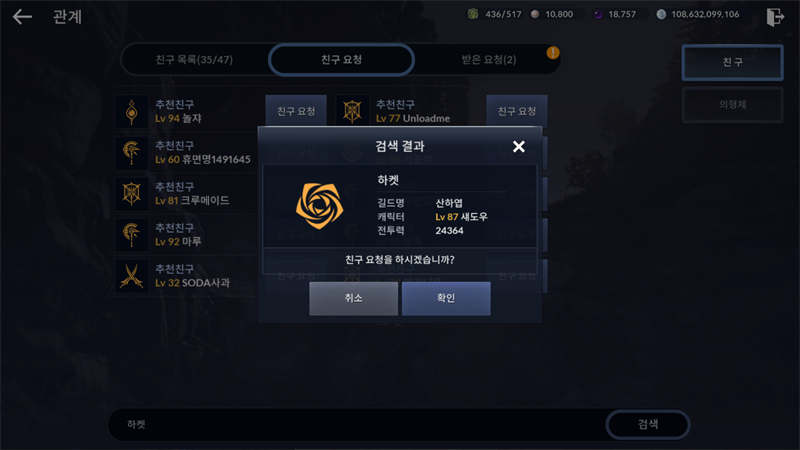Select the 휴면명1491645 helmet class icon

click(132, 153)
